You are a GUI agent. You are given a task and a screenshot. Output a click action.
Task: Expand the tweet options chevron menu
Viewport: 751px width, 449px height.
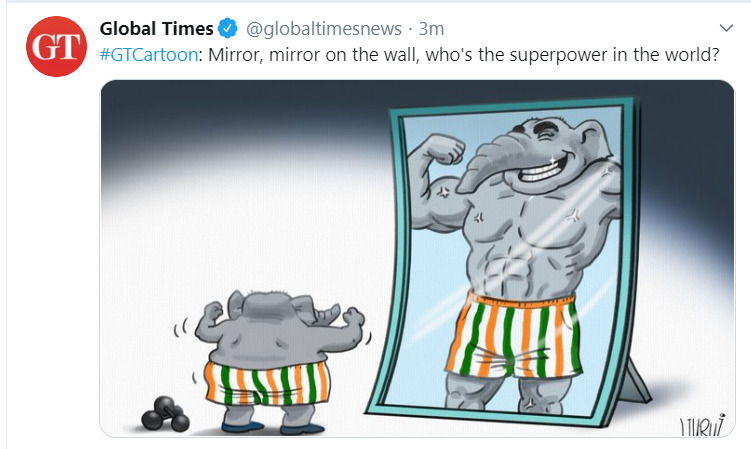(x=726, y=28)
